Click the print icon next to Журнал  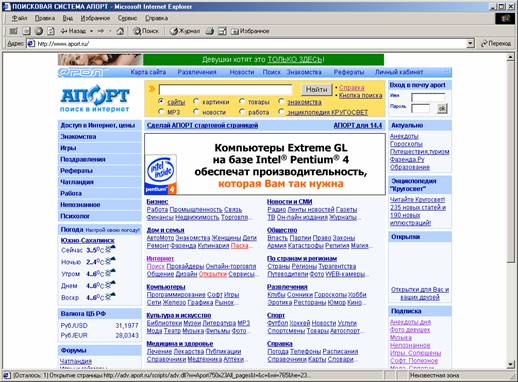(x=210, y=31)
